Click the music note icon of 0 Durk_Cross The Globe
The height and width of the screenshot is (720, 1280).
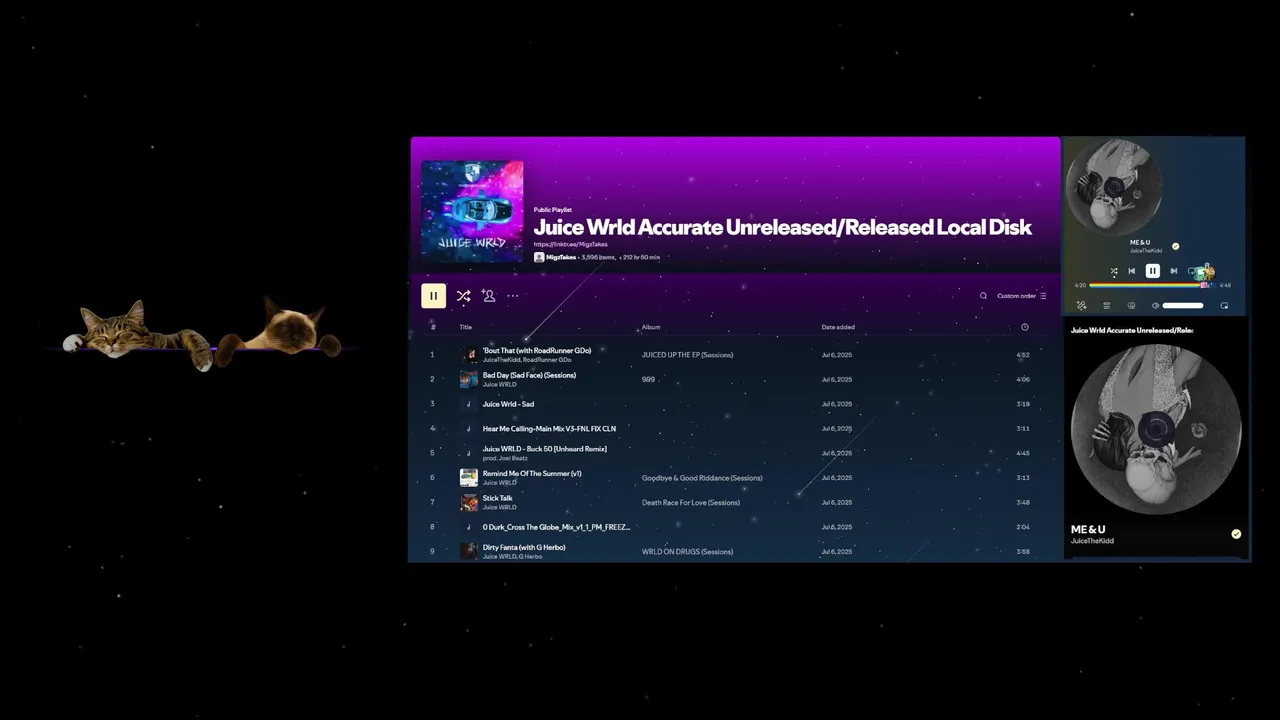(x=468, y=527)
